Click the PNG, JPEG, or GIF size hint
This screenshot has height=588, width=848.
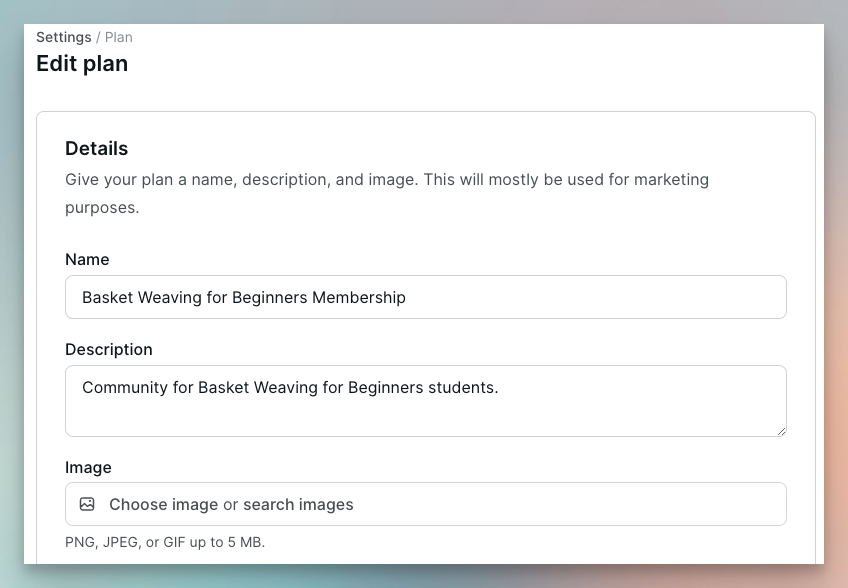165,542
